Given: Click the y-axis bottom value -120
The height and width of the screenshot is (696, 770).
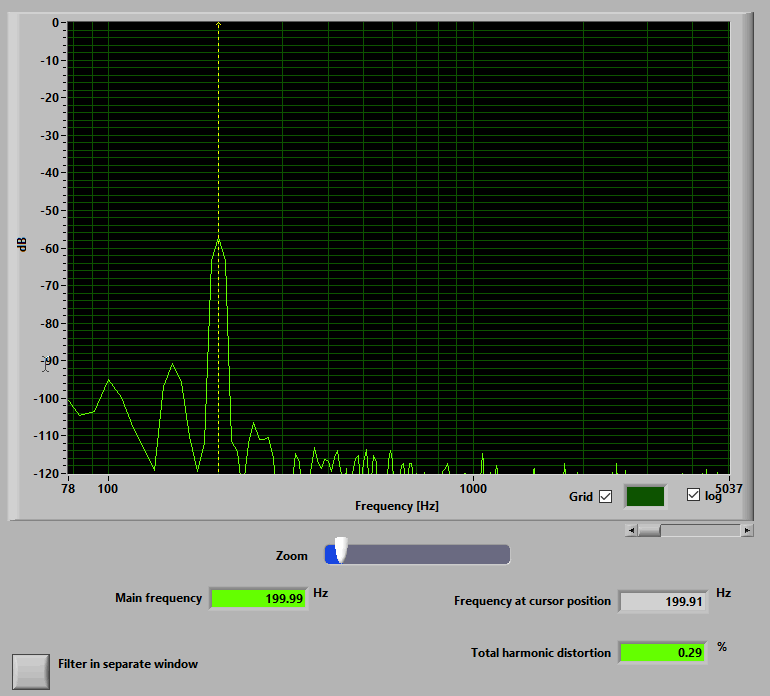Looking at the screenshot, I should point(46,473).
